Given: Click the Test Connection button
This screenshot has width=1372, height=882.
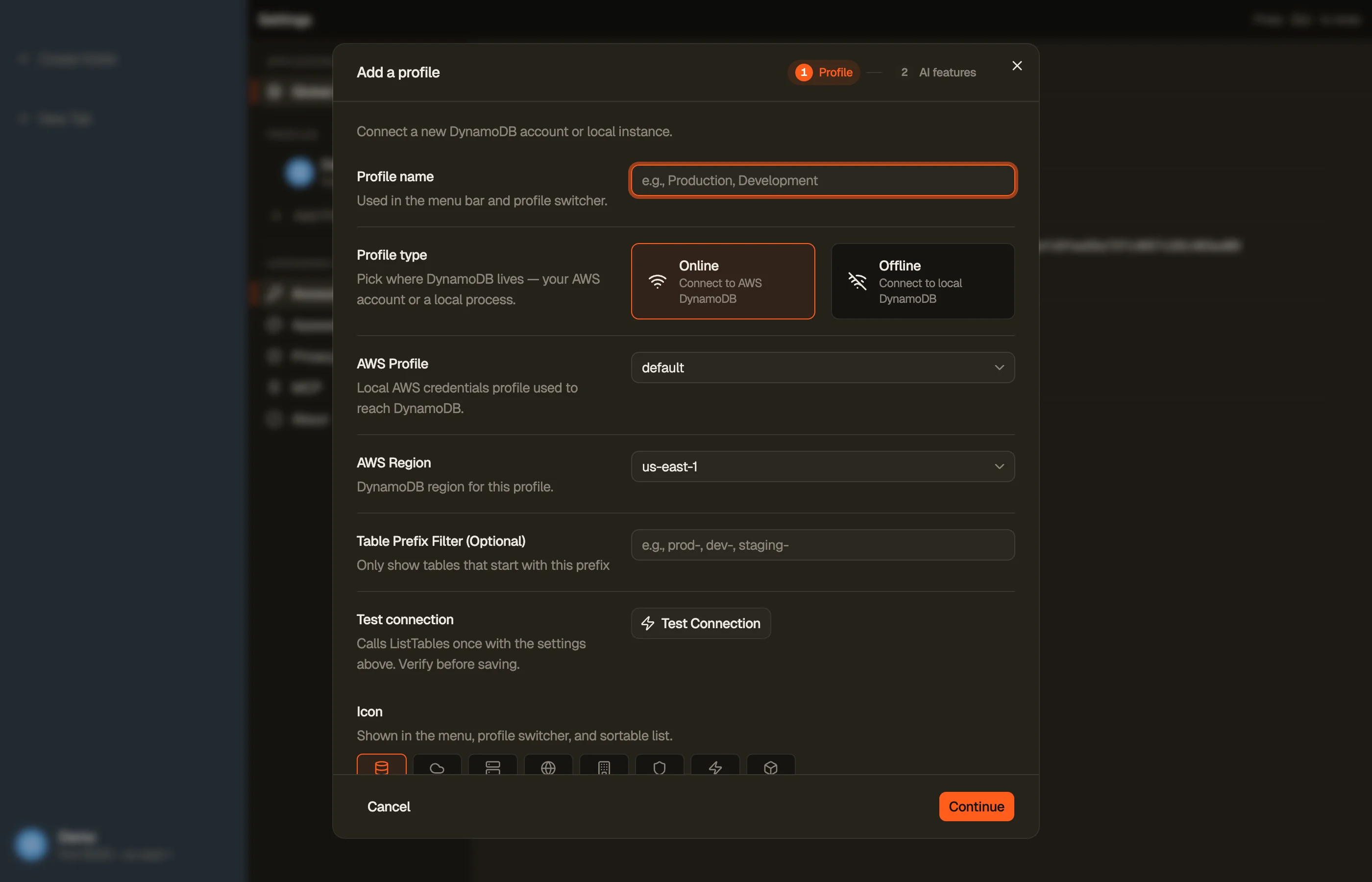Looking at the screenshot, I should pyautogui.click(x=700, y=623).
